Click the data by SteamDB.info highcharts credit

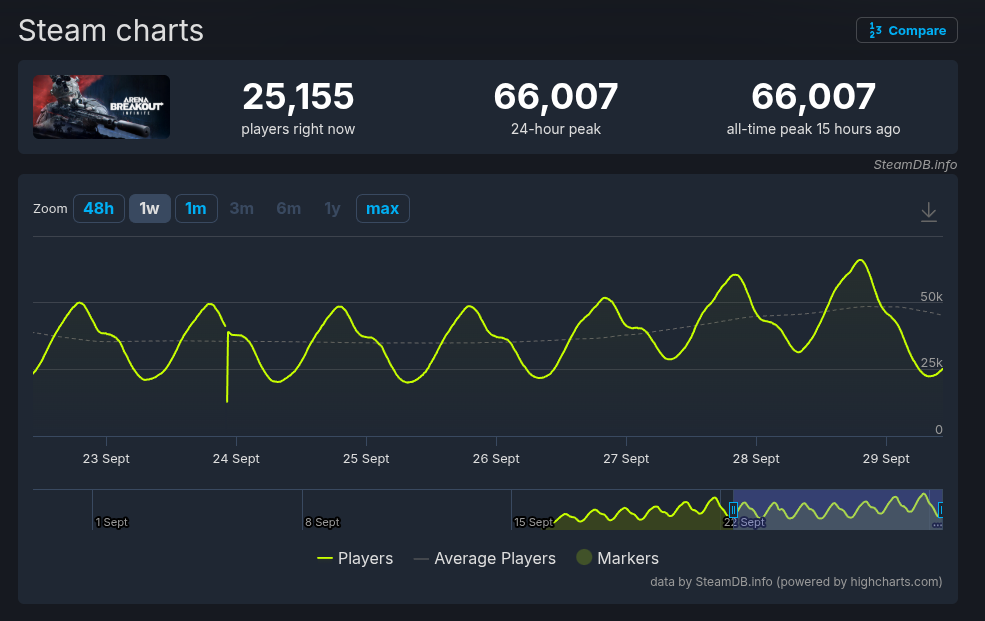click(796, 581)
